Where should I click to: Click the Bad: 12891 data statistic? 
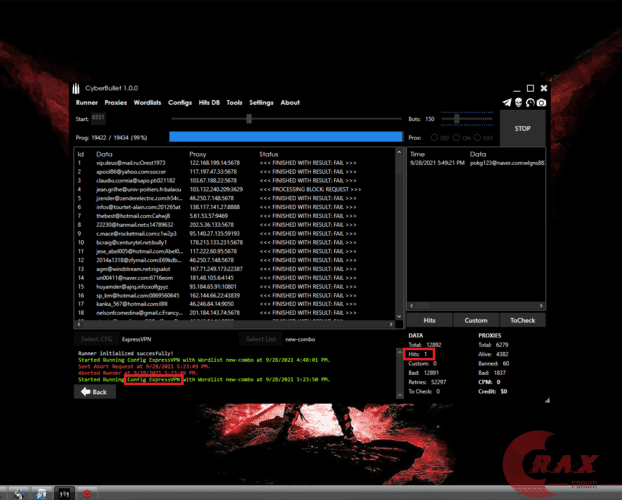pos(423,373)
